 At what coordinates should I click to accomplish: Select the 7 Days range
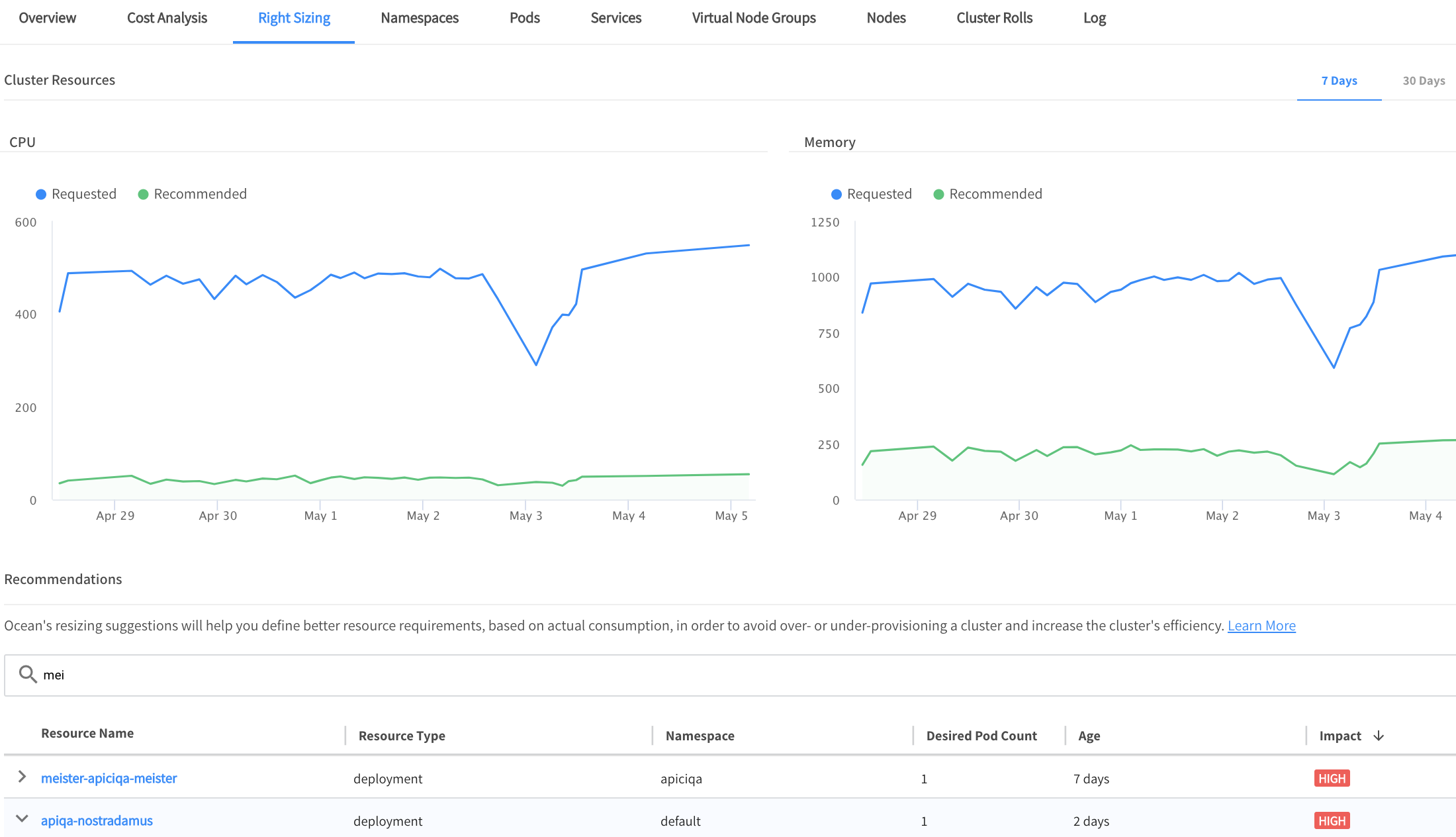coord(1339,81)
